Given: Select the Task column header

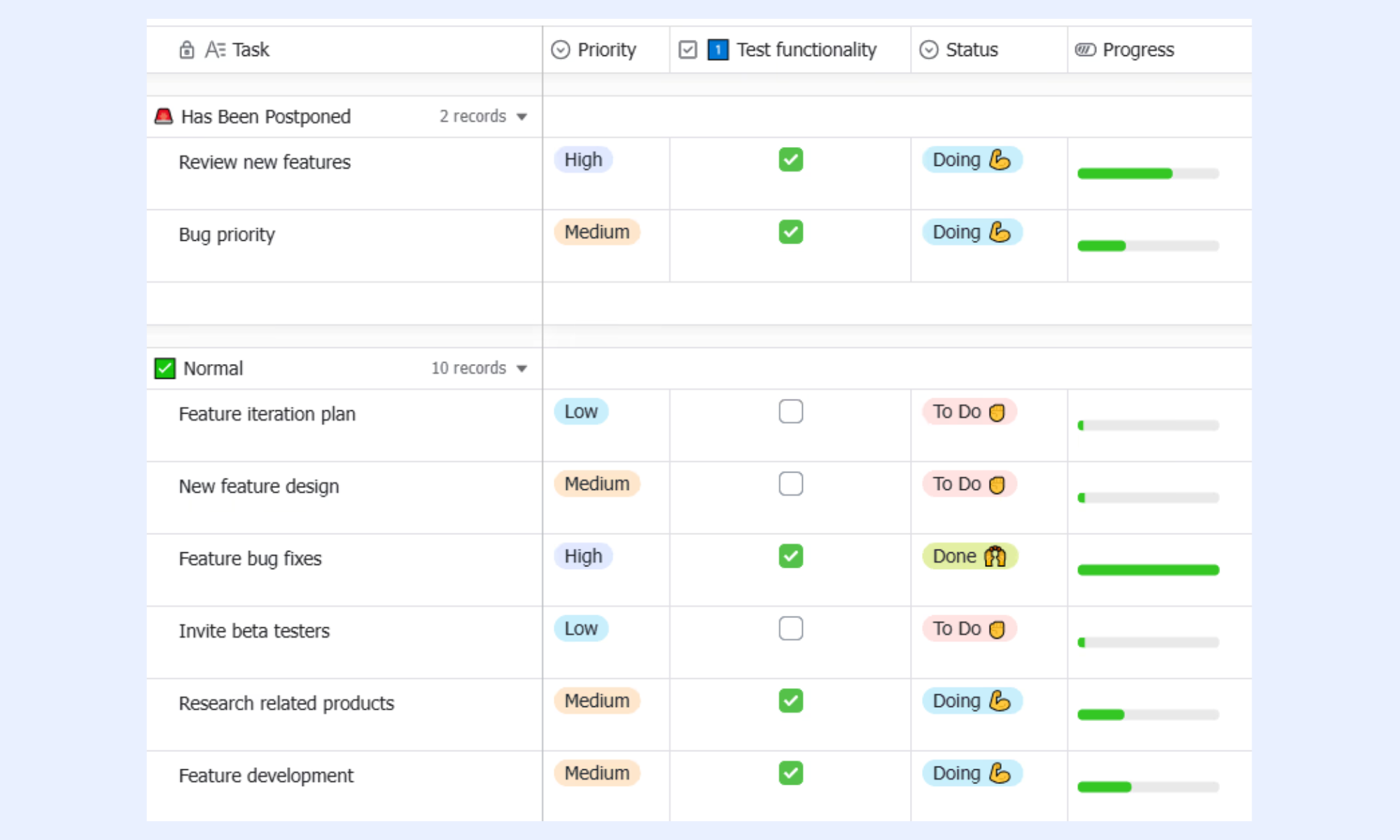Looking at the screenshot, I should pos(344,50).
